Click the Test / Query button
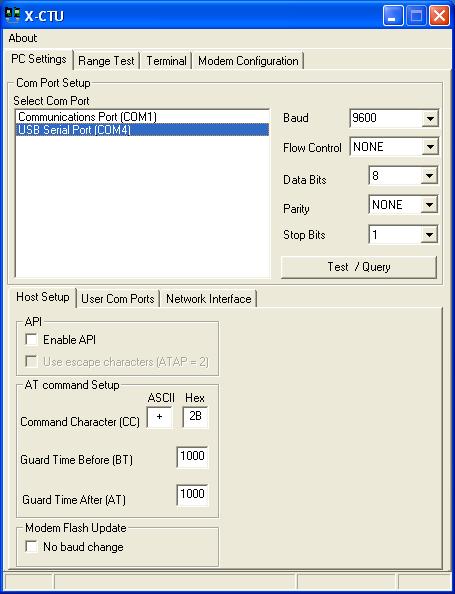 (359, 267)
